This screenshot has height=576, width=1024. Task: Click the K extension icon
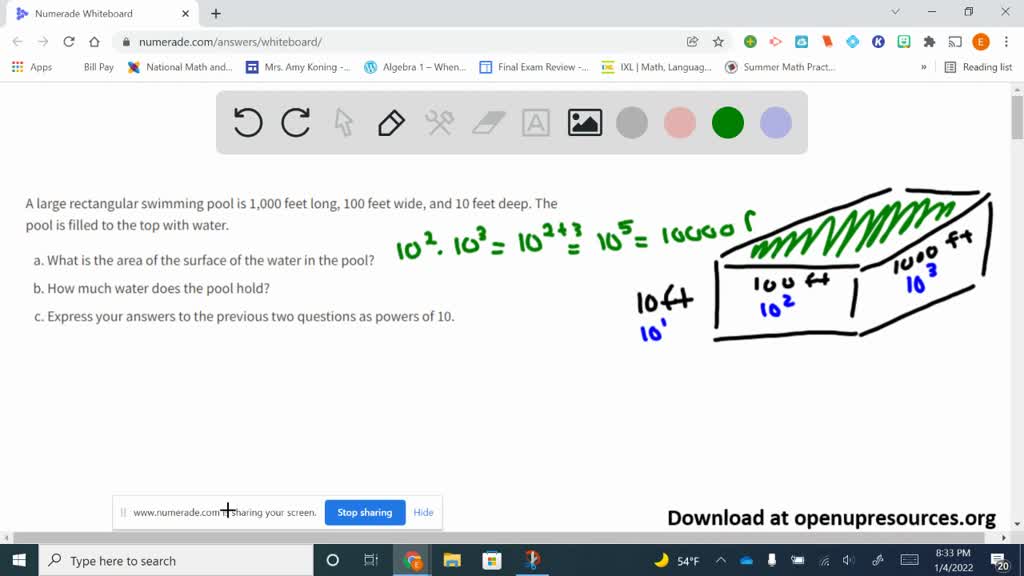click(x=878, y=42)
